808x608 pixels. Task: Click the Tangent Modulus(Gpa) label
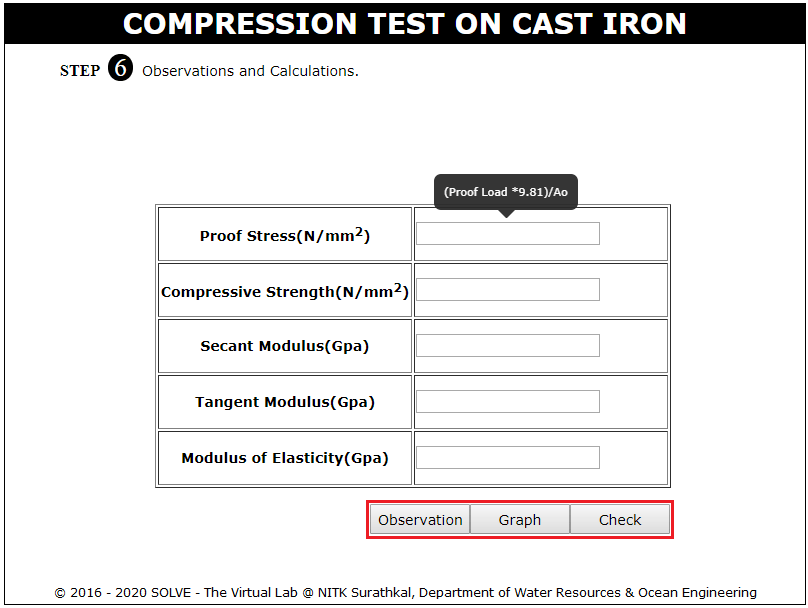click(x=285, y=403)
